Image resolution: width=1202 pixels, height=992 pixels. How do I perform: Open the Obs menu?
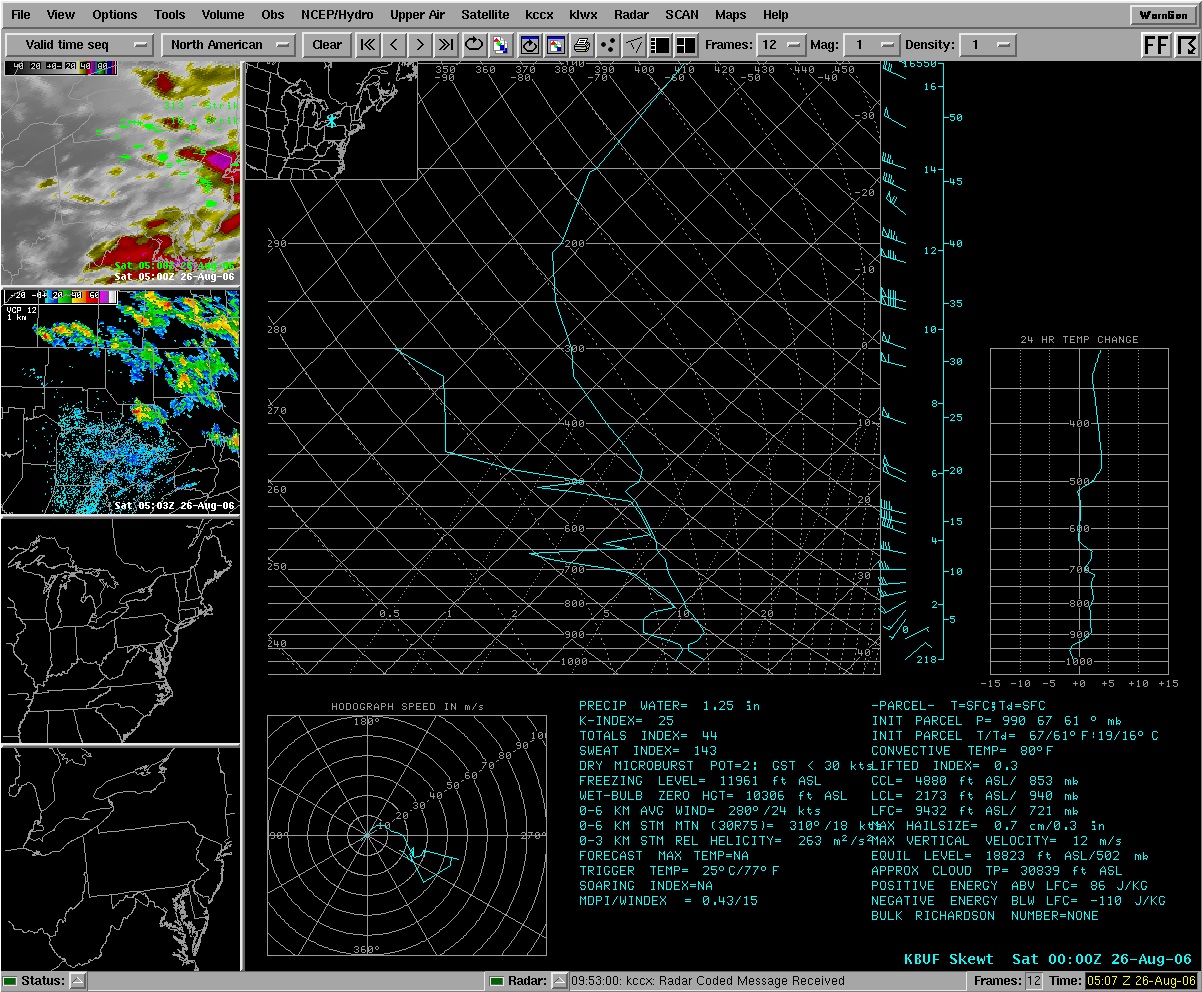[x=273, y=15]
